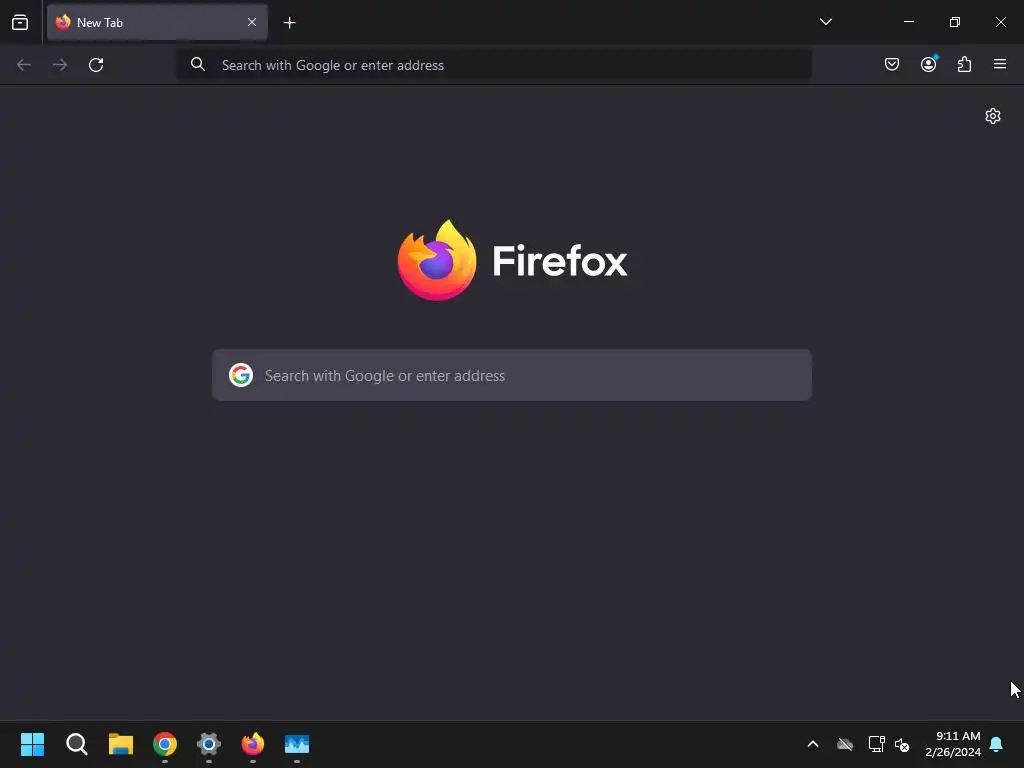Open Google Chrome from taskbar
This screenshot has height=768, width=1024.
165,744
